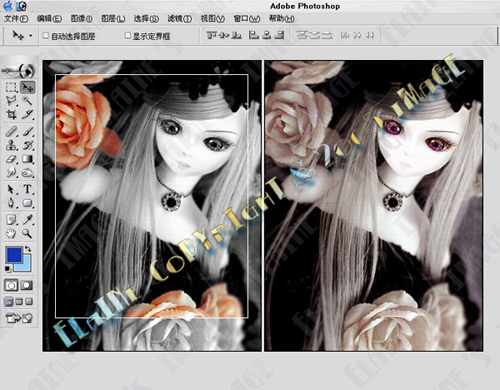500x390 pixels.
Task: Select the Pen tool
Action: coord(11,203)
